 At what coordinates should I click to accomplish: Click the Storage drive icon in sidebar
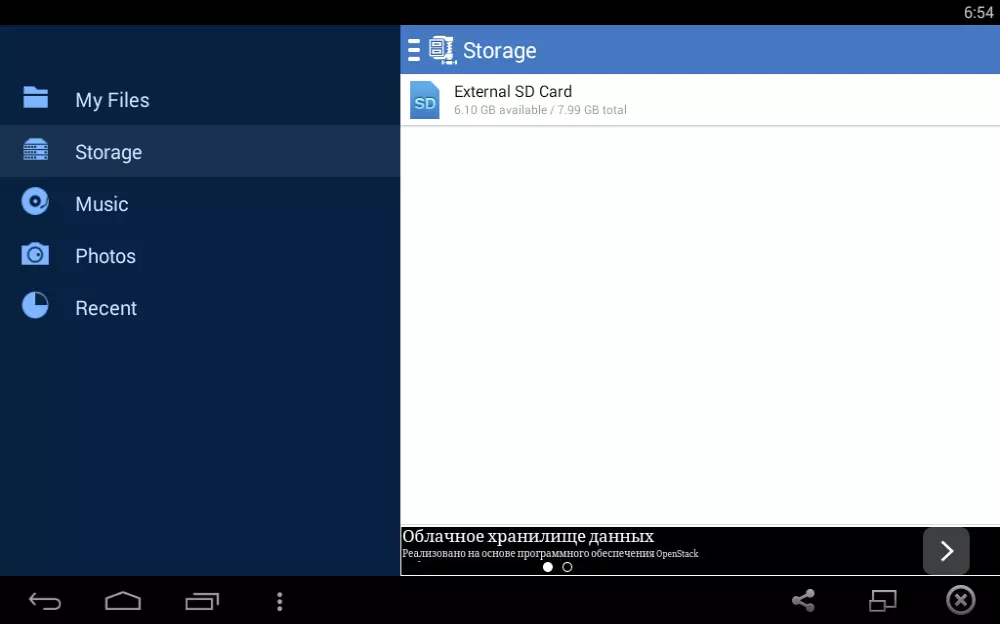pos(36,151)
